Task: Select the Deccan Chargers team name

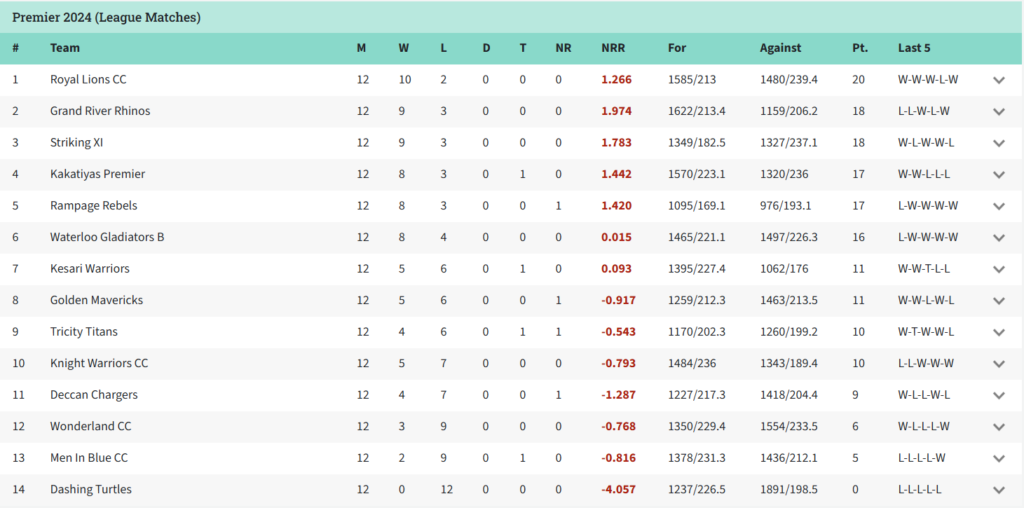Action: tap(94, 395)
